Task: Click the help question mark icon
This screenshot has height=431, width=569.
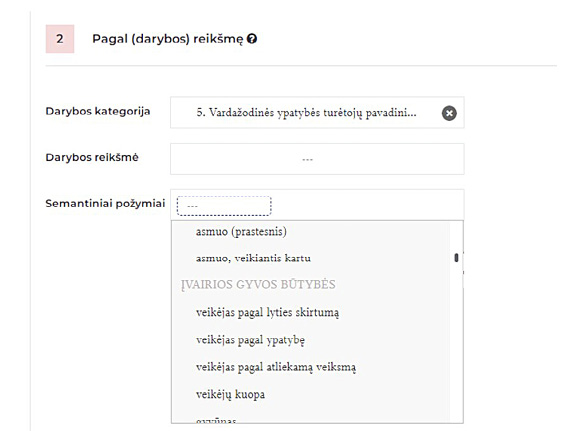Action: click(x=252, y=39)
